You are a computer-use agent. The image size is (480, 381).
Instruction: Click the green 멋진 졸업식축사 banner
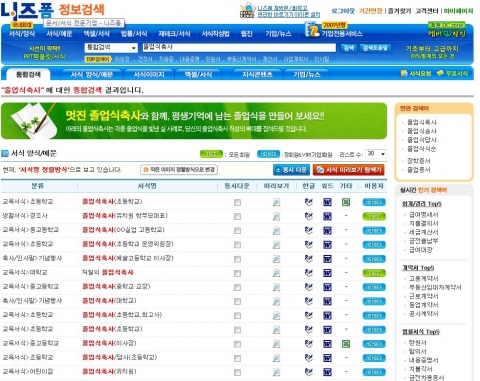click(194, 121)
